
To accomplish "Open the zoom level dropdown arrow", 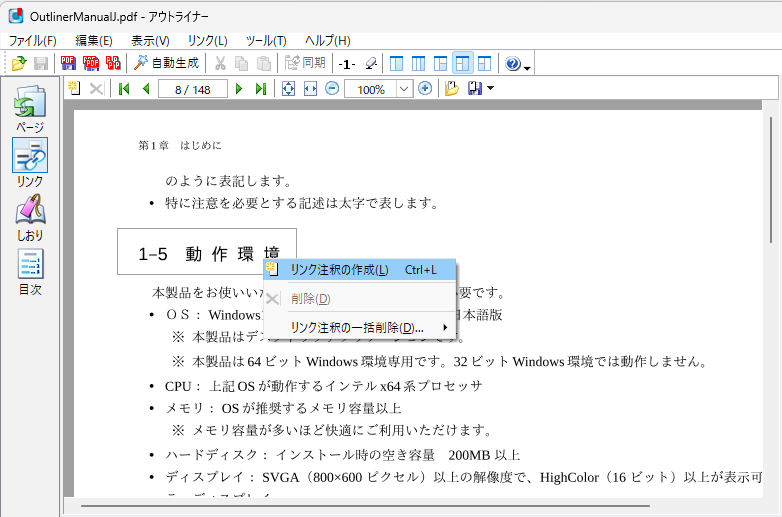I will click(404, 89).
